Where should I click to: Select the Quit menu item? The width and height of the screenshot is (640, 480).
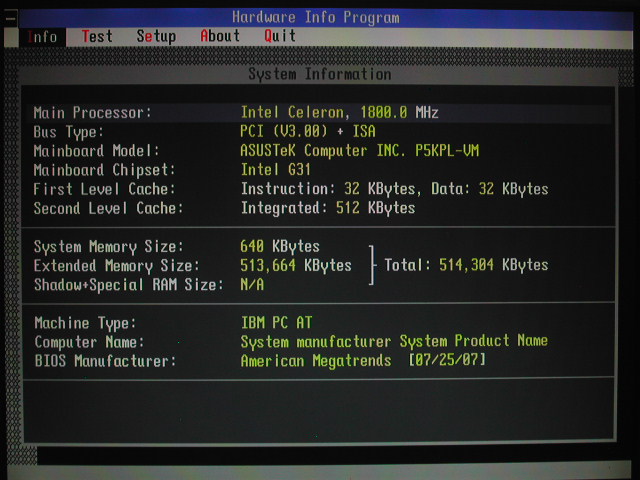280,36
